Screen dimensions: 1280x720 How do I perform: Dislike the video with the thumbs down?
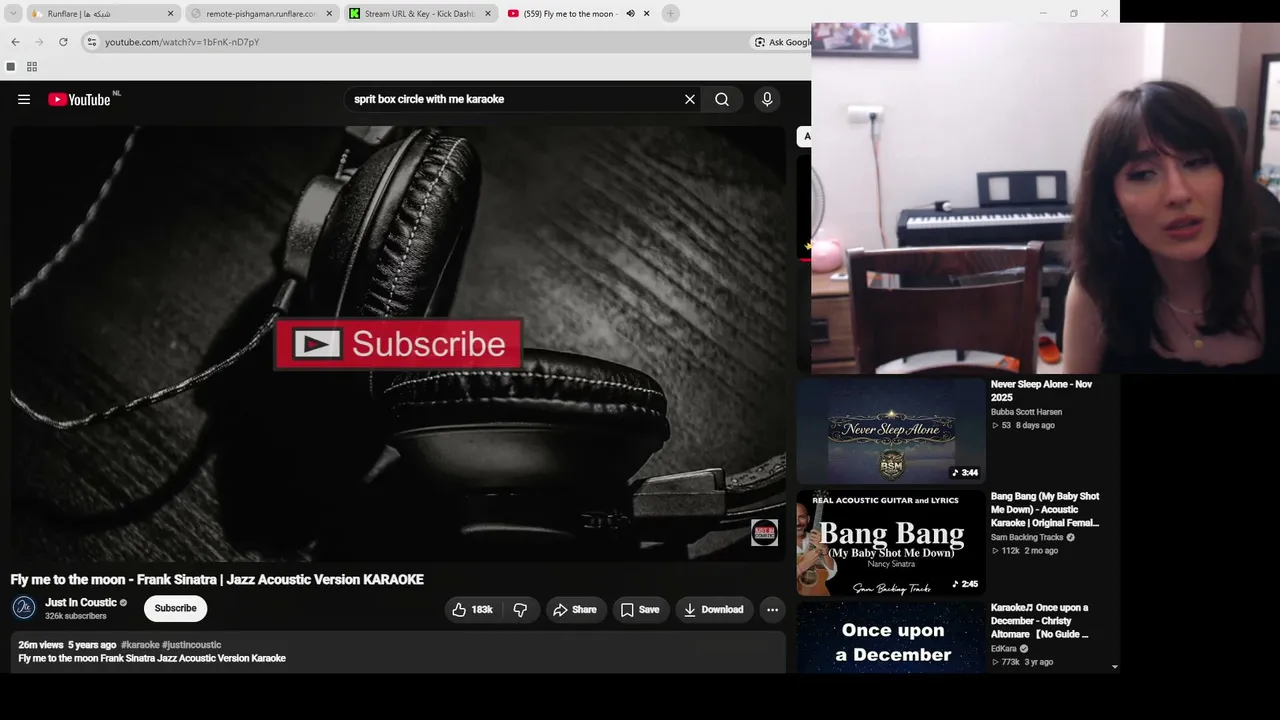[520, 609]
